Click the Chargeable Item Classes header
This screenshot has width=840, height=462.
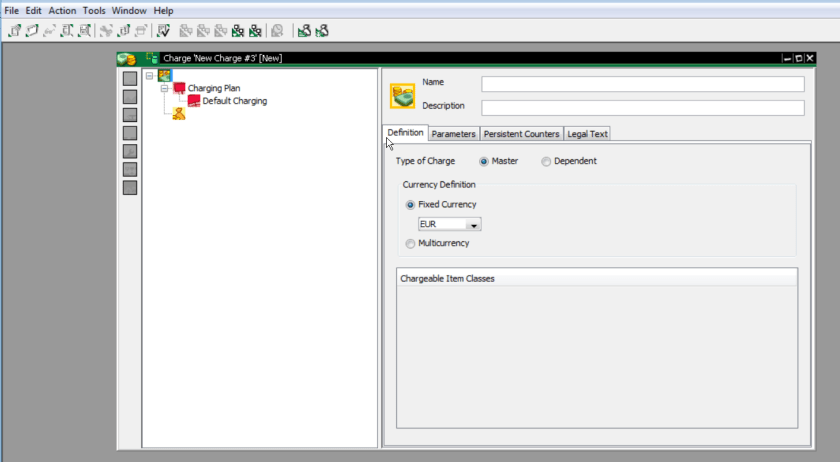597,279
